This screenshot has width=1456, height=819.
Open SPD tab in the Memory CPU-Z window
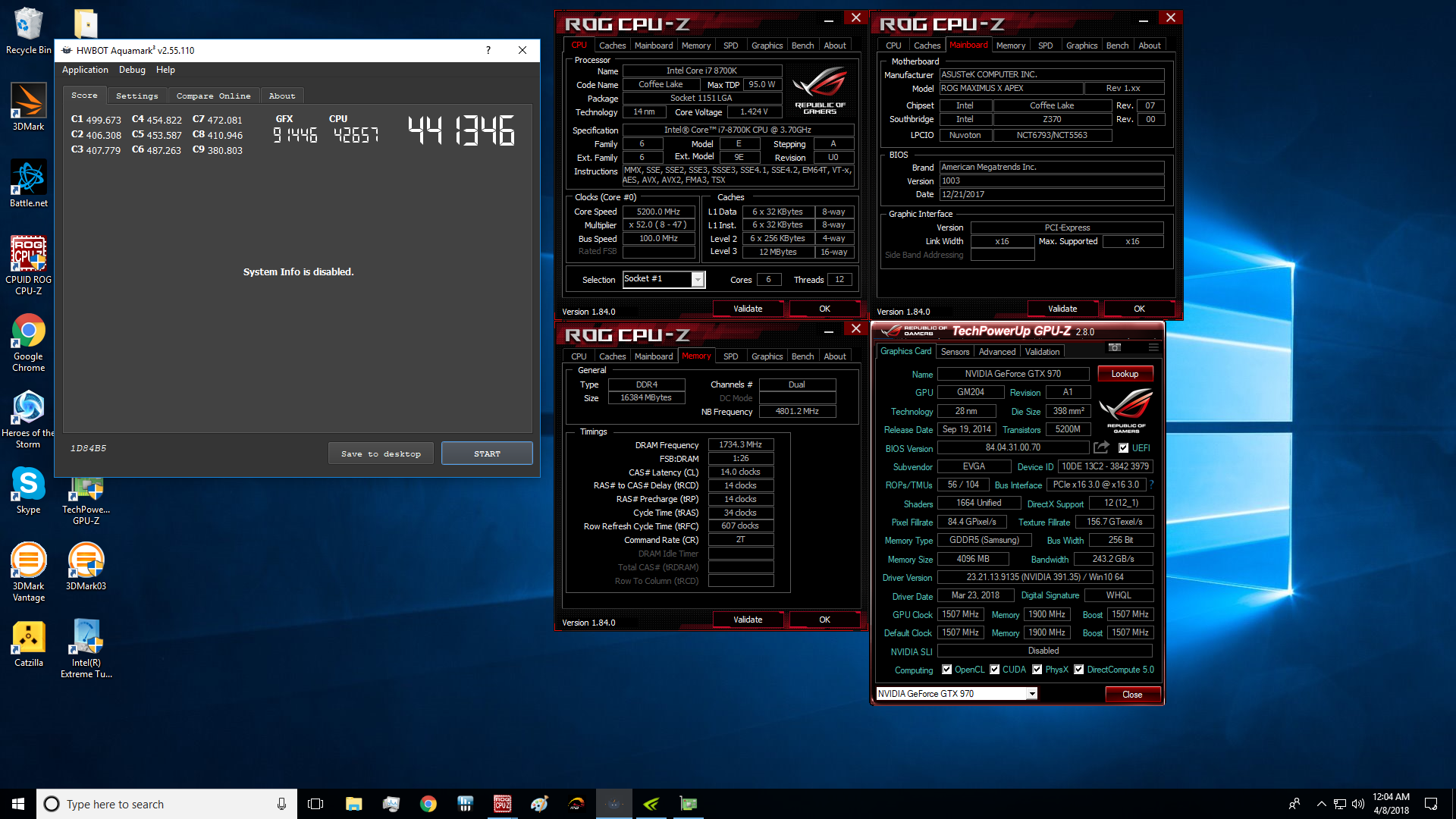click(x=730, y=356)
